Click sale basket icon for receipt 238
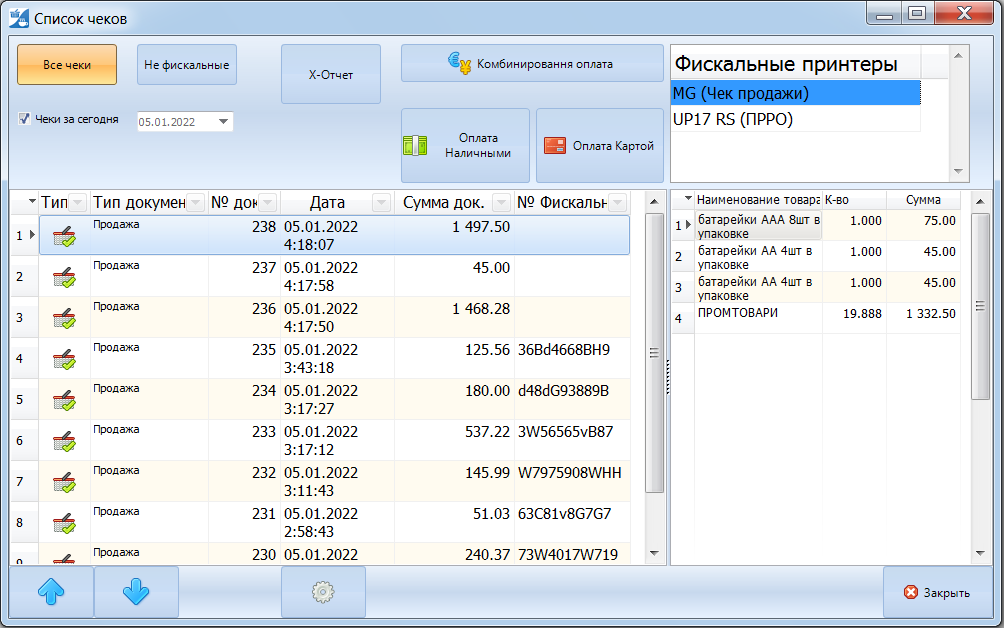The image size is (1004, 628). tap(65, 236)
